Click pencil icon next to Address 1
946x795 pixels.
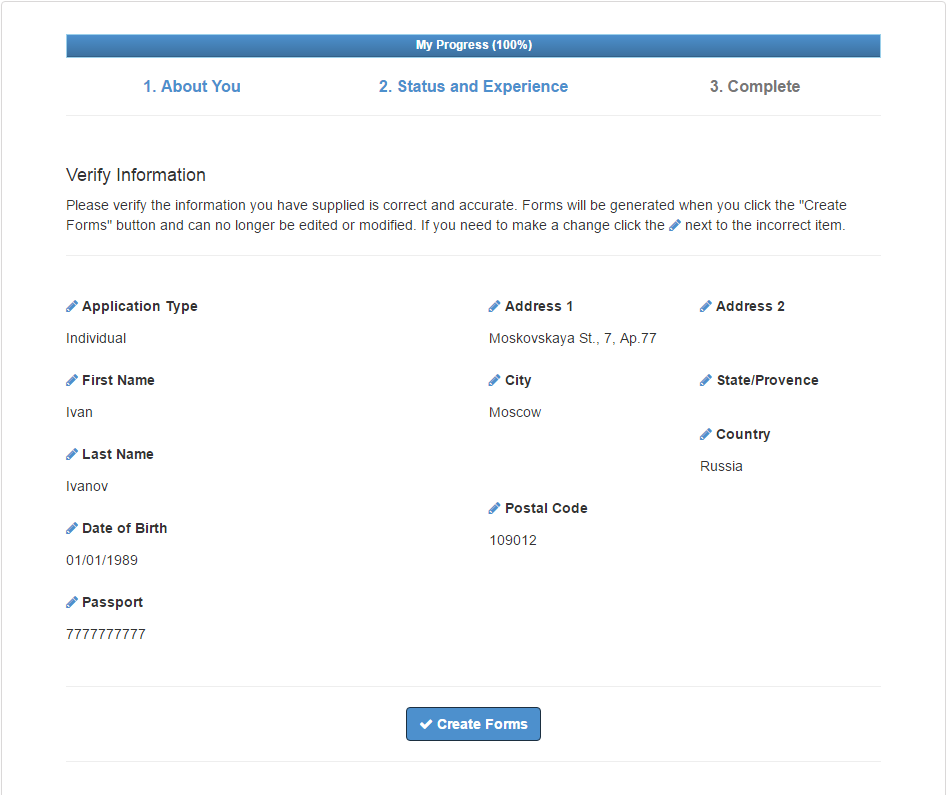494,306
